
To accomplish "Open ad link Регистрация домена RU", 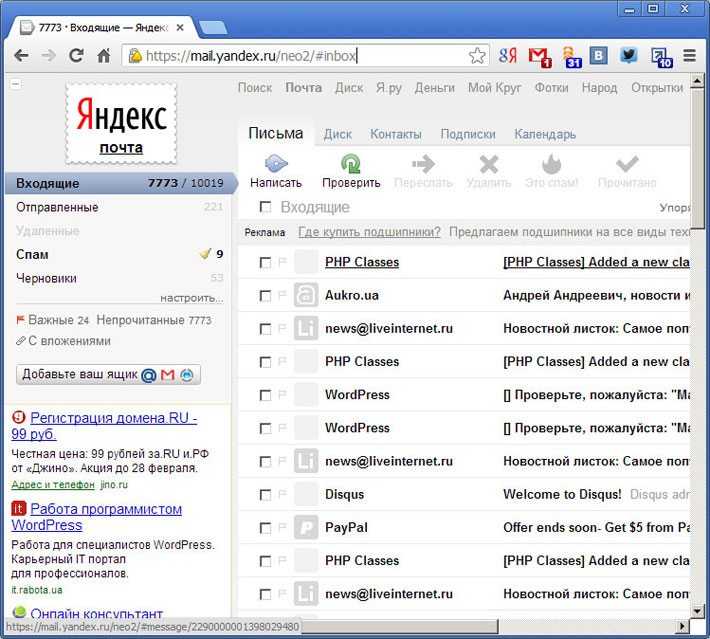I will click(105, 426).
